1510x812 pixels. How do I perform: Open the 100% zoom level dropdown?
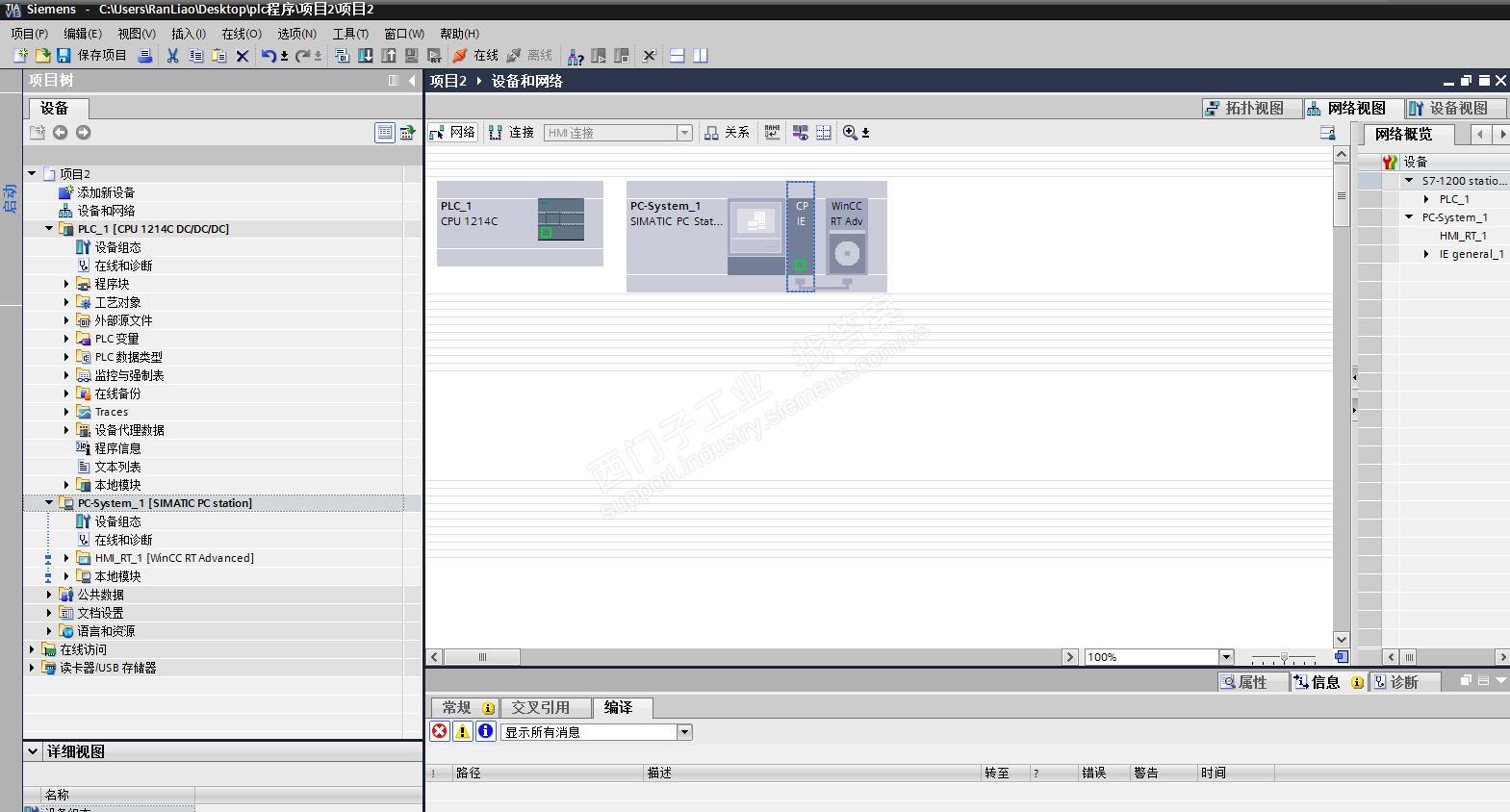[x=1226, y=657]
